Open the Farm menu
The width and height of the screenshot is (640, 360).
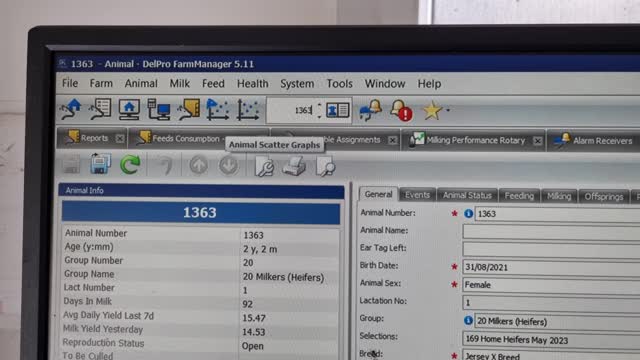[x=101, y=83]
